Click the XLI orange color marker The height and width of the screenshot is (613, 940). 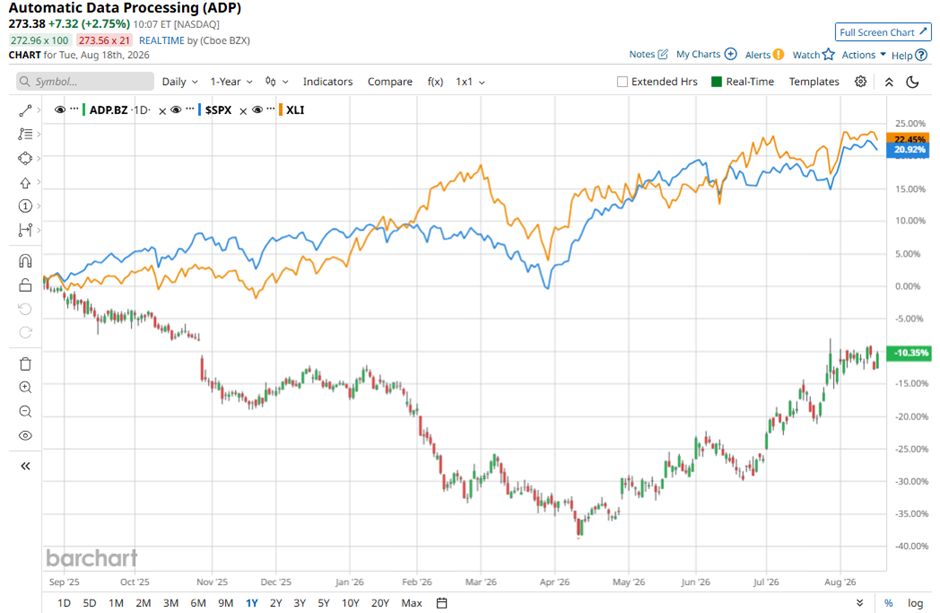point(281,110)
